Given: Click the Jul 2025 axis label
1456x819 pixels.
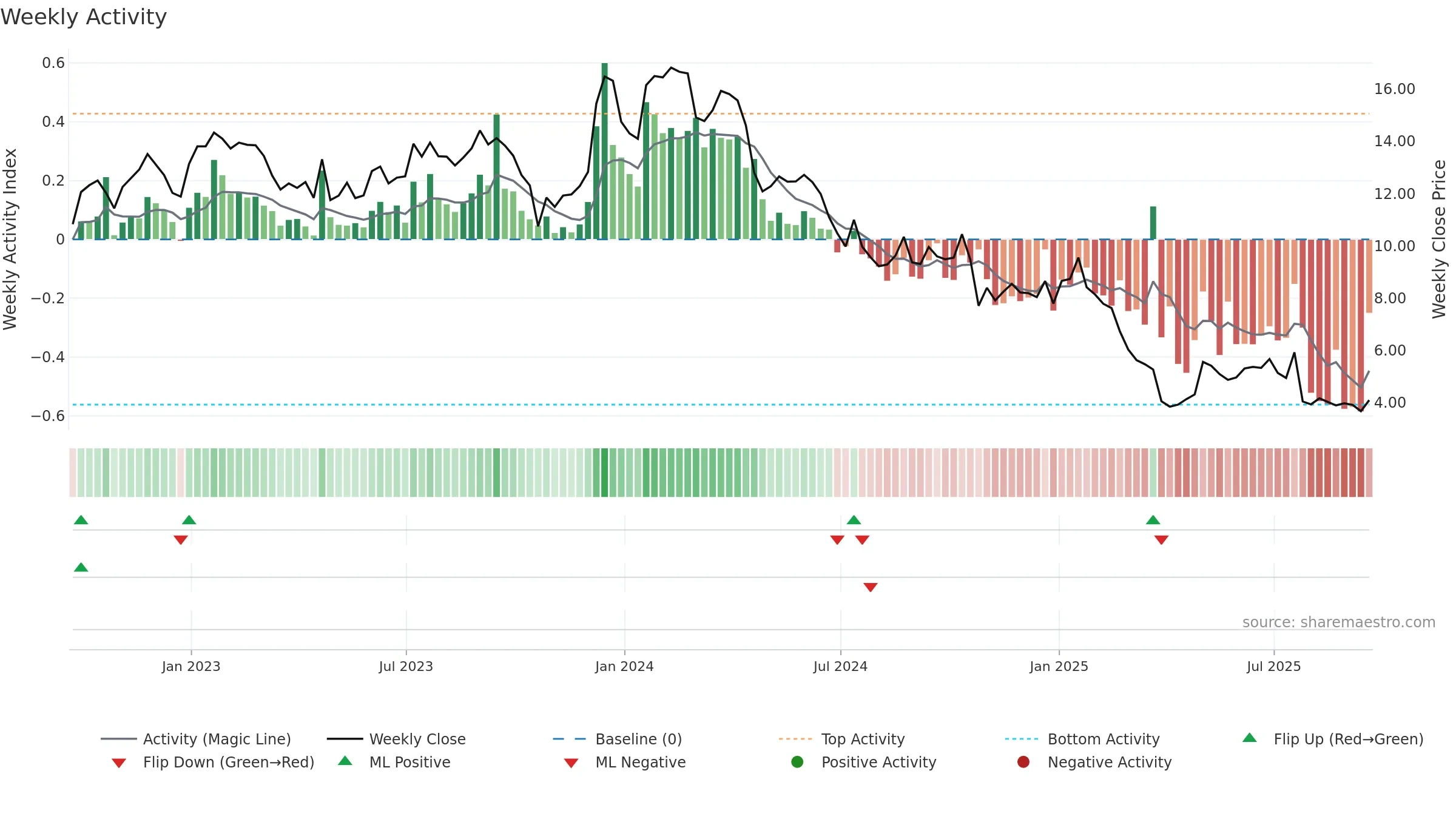Looking at the screenshot, I should tap(1274, 666).
